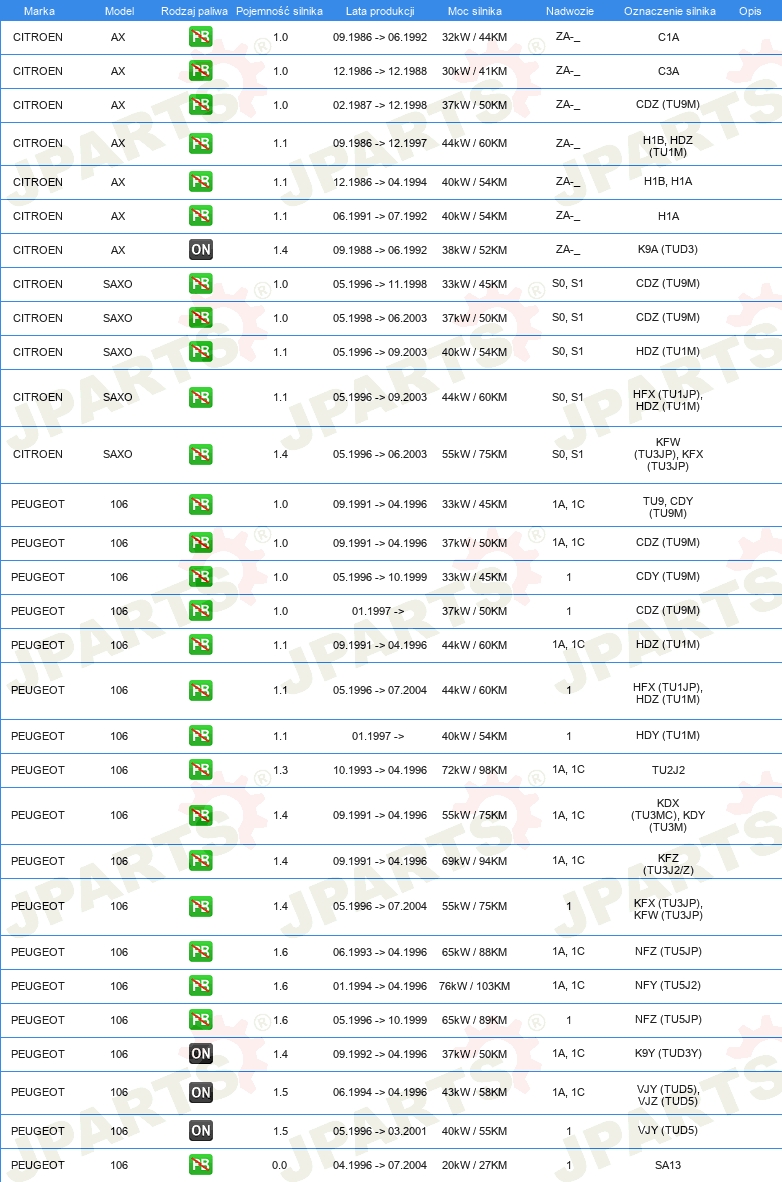Click engine code VJY (TUD5), VJZ (TUD5)
The height and width of the screenshot is (1182, 782).
tap(668, 1095)
